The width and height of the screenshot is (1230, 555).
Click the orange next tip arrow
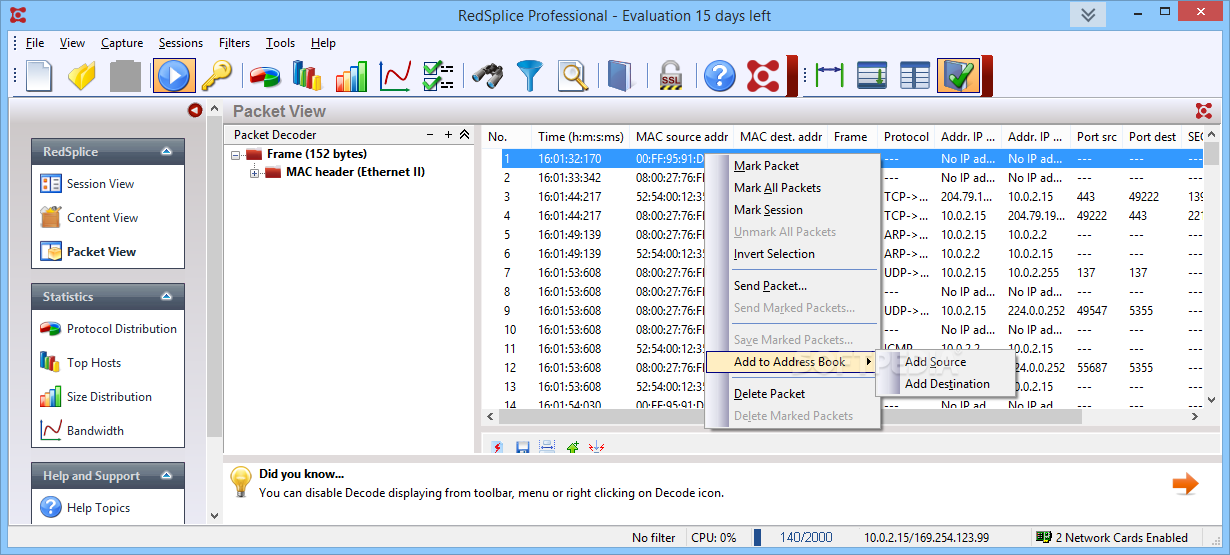tap(1185, 484)
